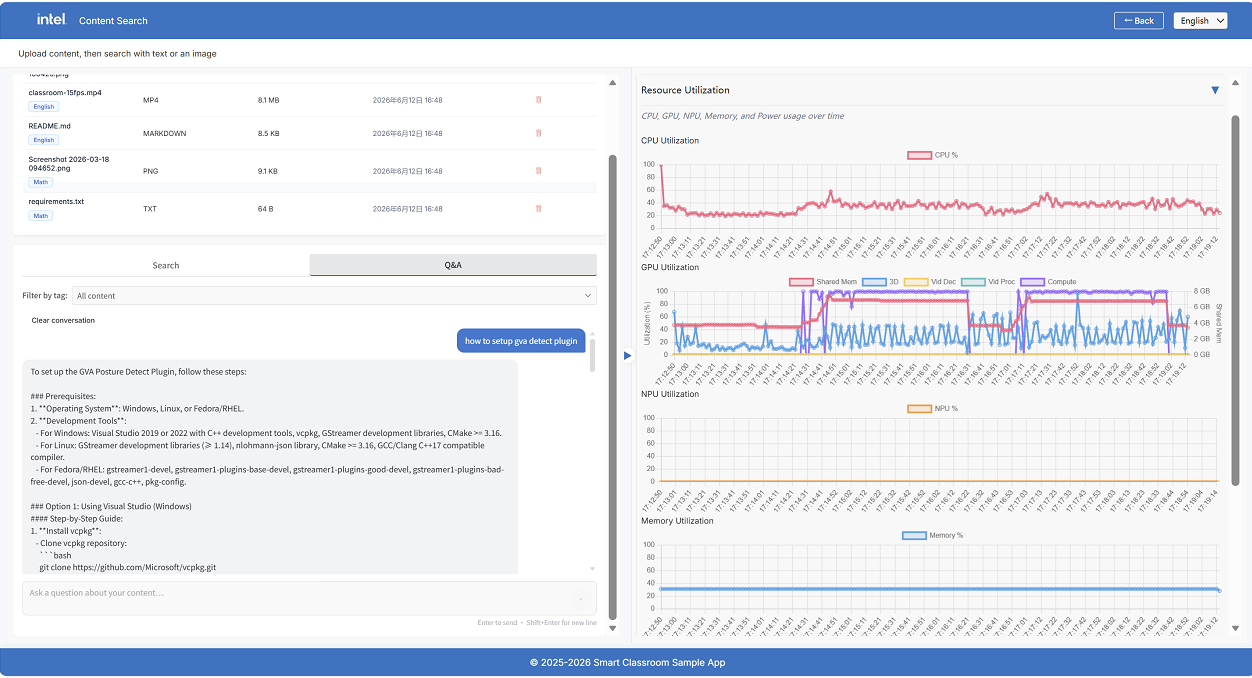Viewport: 1252px width, 678px height.
Task: Collapse the side panel with the blue arrow divider
Action: (x=627, y=355)
